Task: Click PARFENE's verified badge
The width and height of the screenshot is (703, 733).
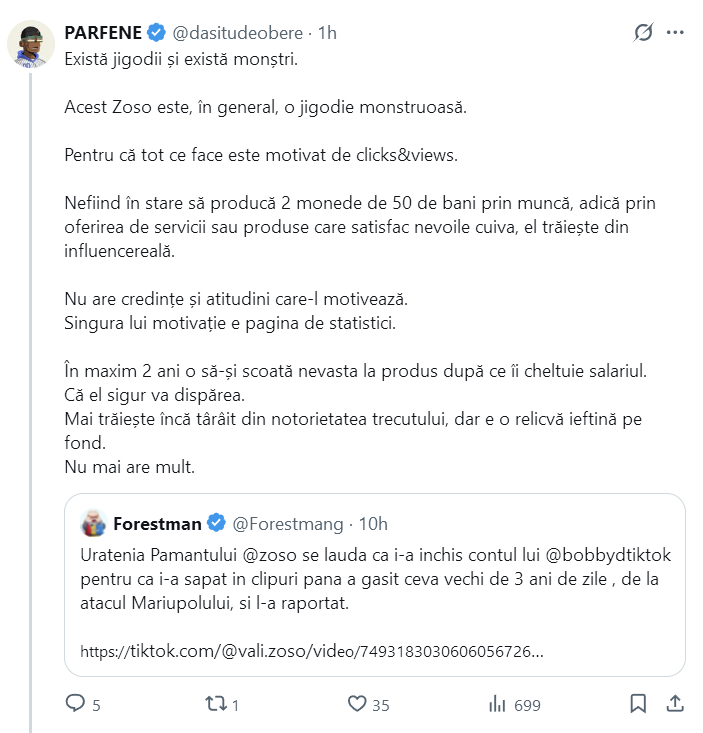Action: click(156, 33)
